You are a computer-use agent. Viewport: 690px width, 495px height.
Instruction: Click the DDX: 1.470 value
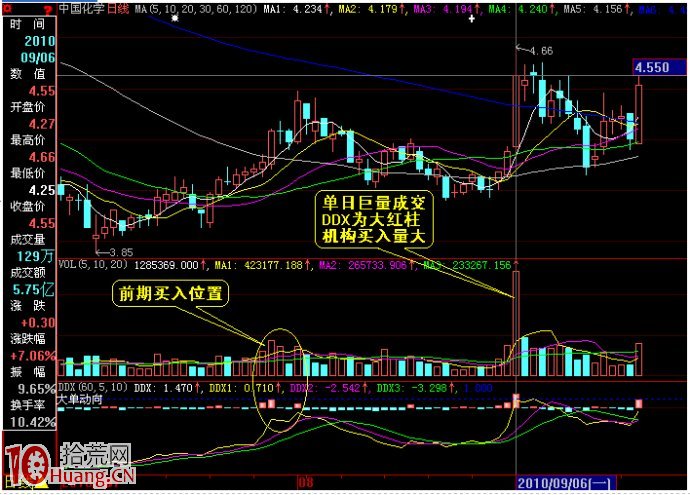tap(163, 388)
